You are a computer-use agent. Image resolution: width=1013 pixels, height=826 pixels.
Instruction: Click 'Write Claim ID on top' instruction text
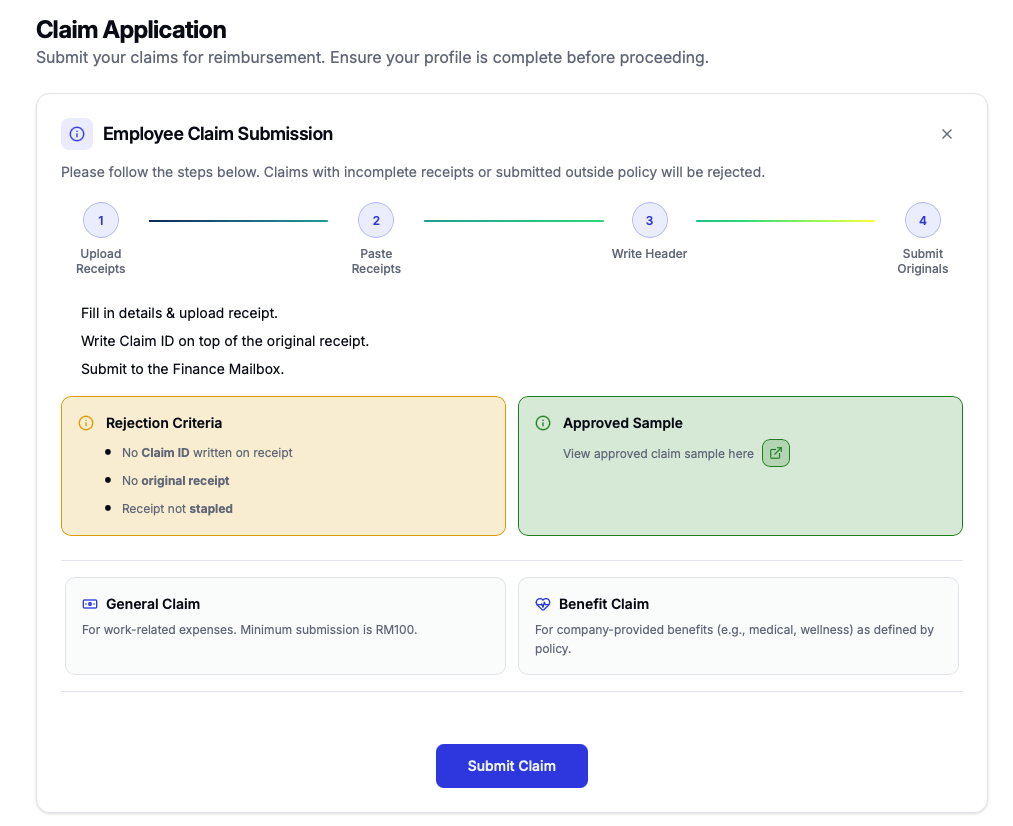tap(225, 341)
